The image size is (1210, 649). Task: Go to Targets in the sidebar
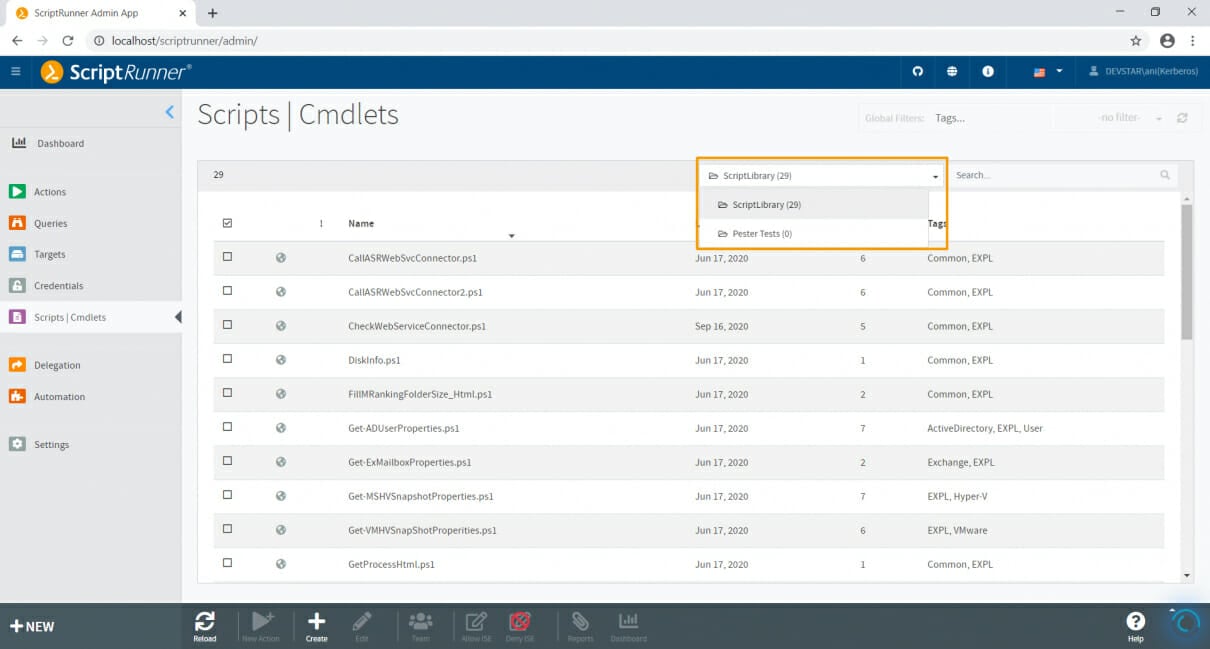tap(49, 254)
